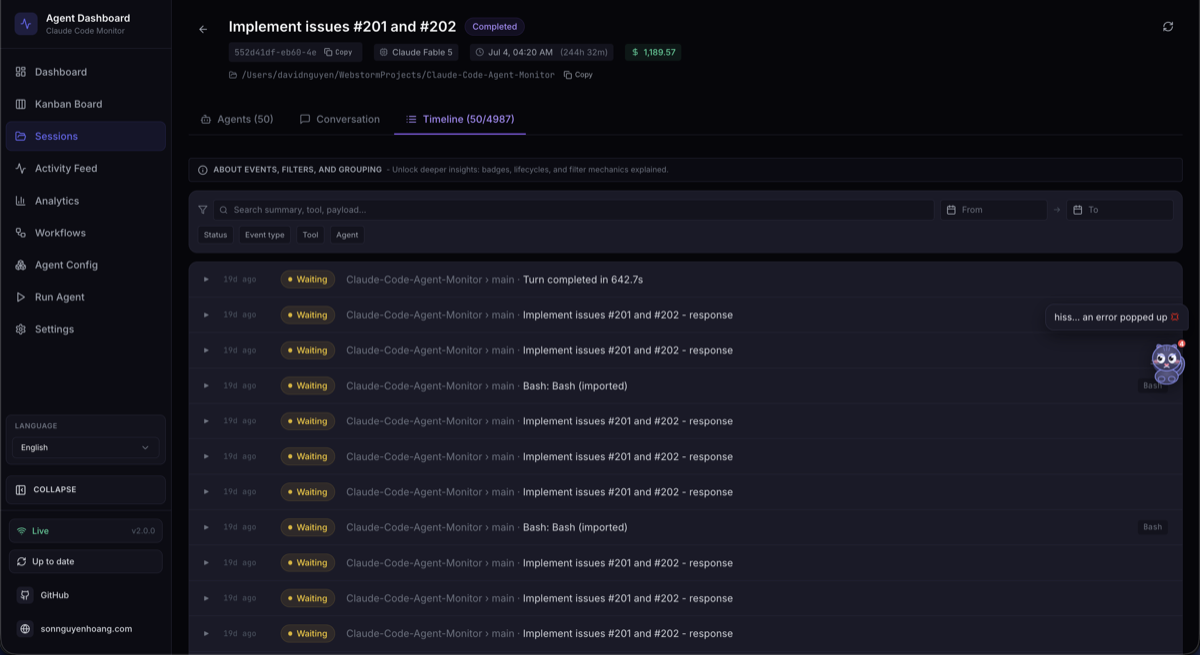This screenshot has width=1200, height=655.
Task: Click the Language section label
Action: 36,426
